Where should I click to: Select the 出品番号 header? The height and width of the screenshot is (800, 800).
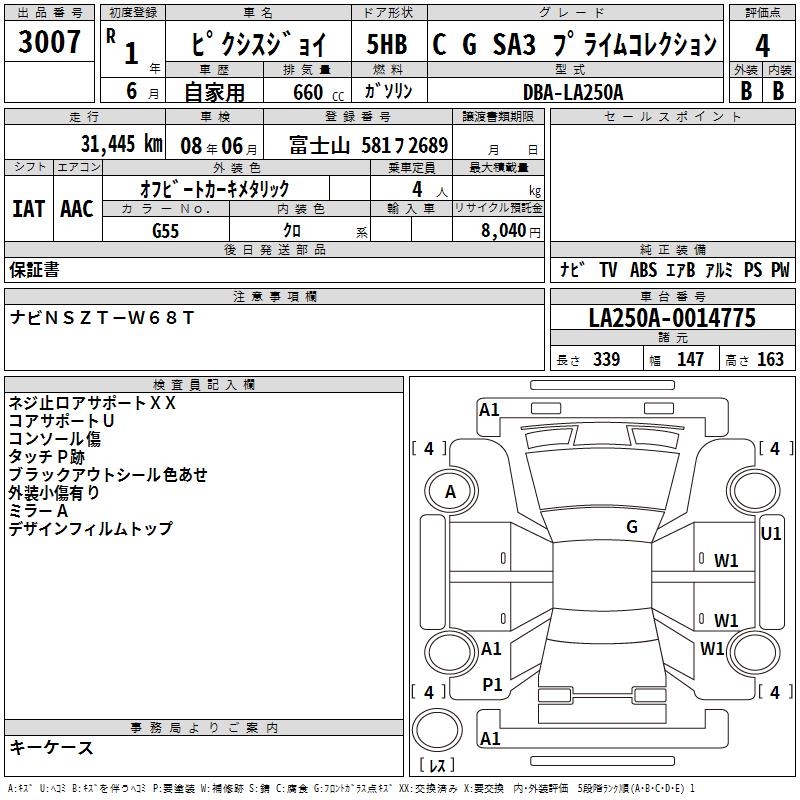[x=49, y=13]
